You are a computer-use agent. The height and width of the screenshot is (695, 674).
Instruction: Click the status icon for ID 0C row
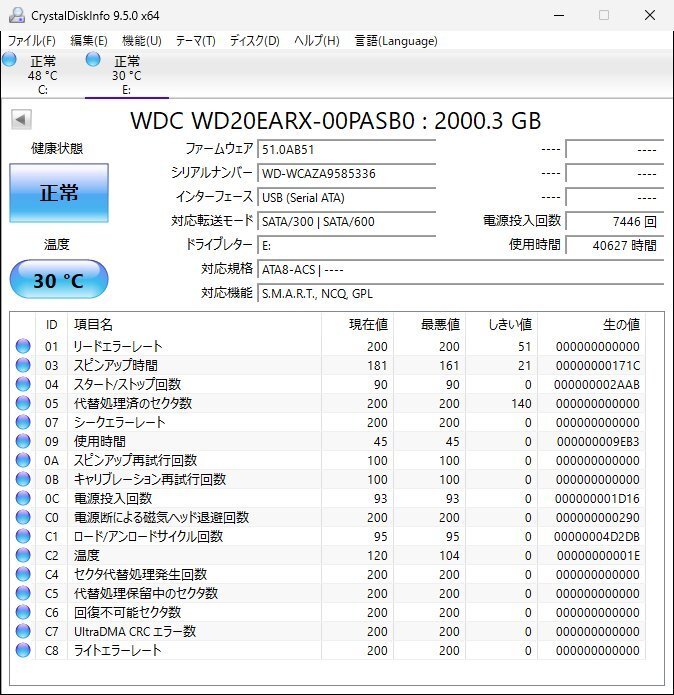pos(23,498)
